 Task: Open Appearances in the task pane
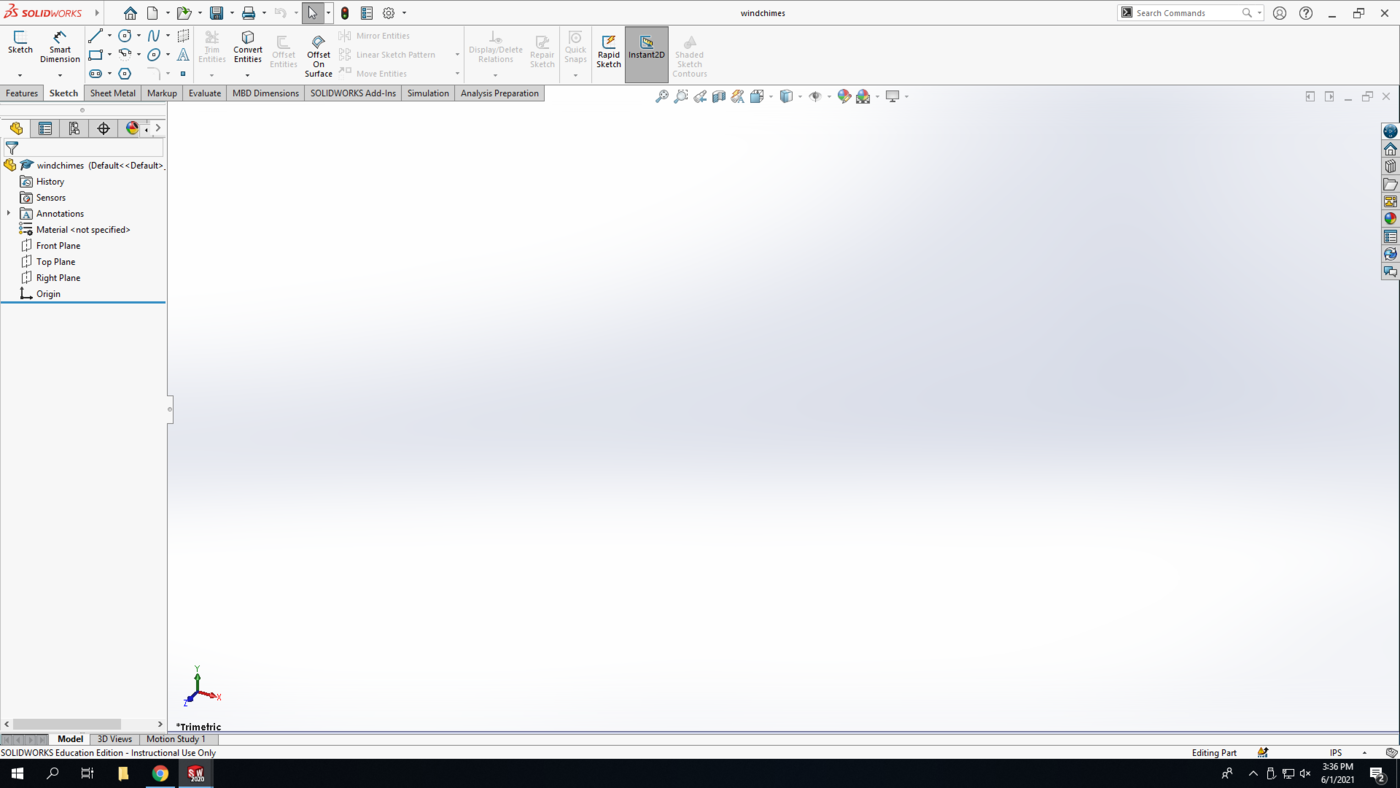[x=1390, y=219]
